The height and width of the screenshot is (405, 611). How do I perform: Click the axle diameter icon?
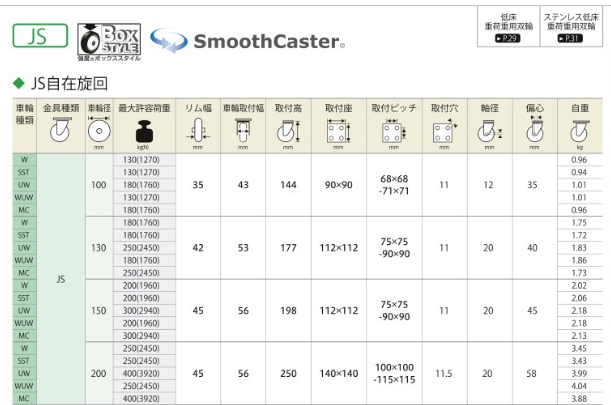click(x=487, y=130)
